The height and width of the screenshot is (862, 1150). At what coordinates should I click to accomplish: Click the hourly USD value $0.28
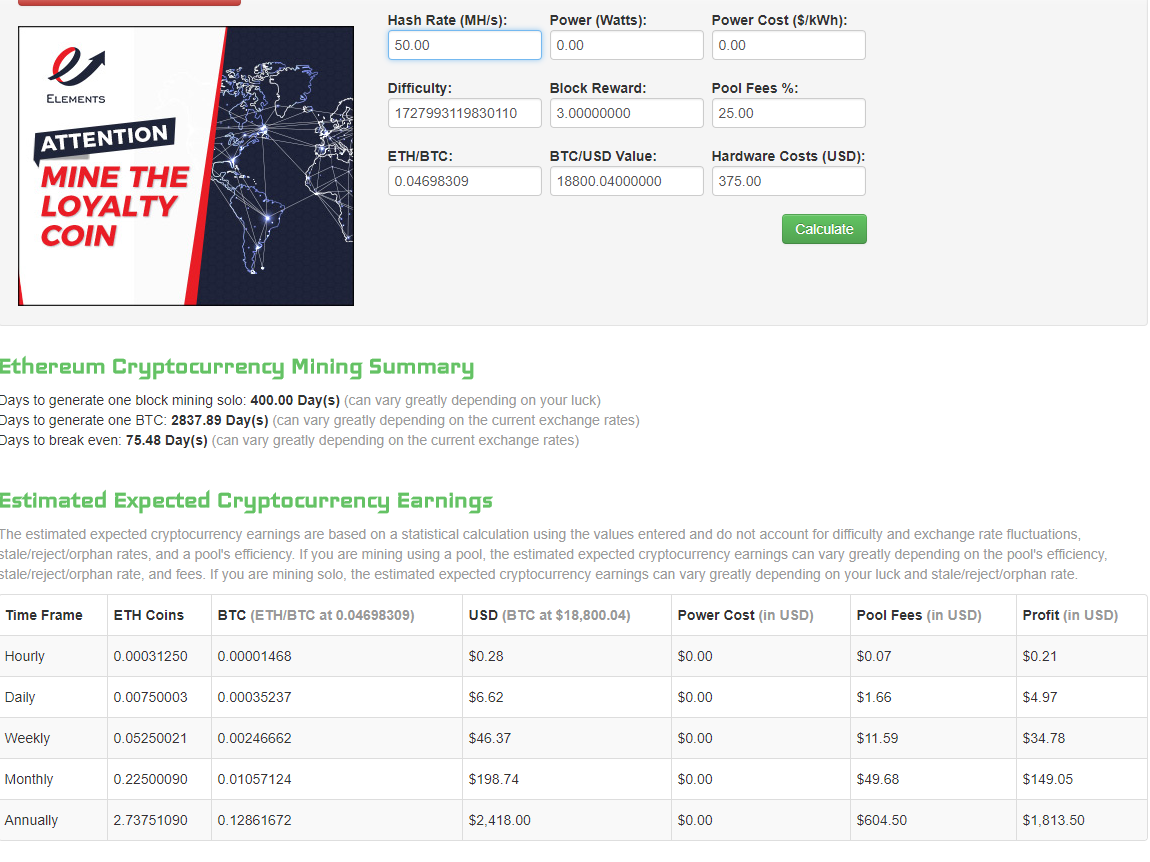coord(486,656)
